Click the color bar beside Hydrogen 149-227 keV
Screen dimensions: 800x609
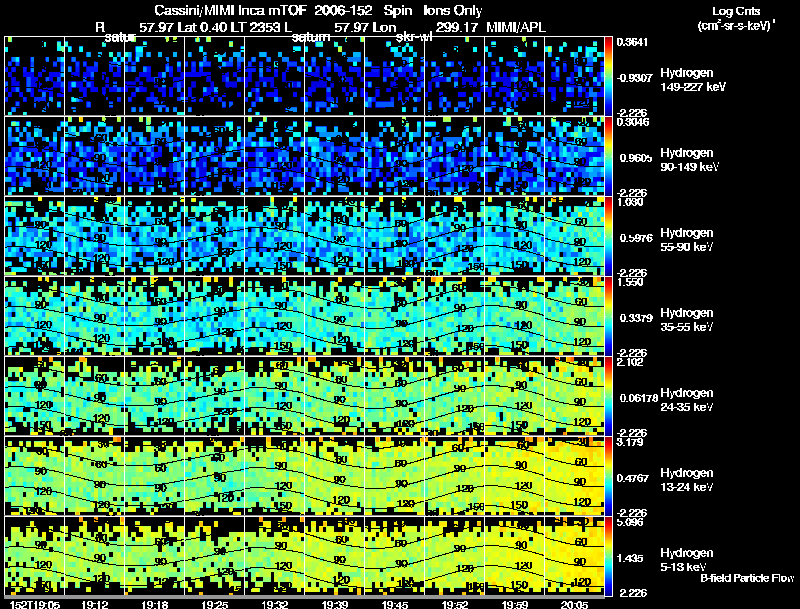608,76
